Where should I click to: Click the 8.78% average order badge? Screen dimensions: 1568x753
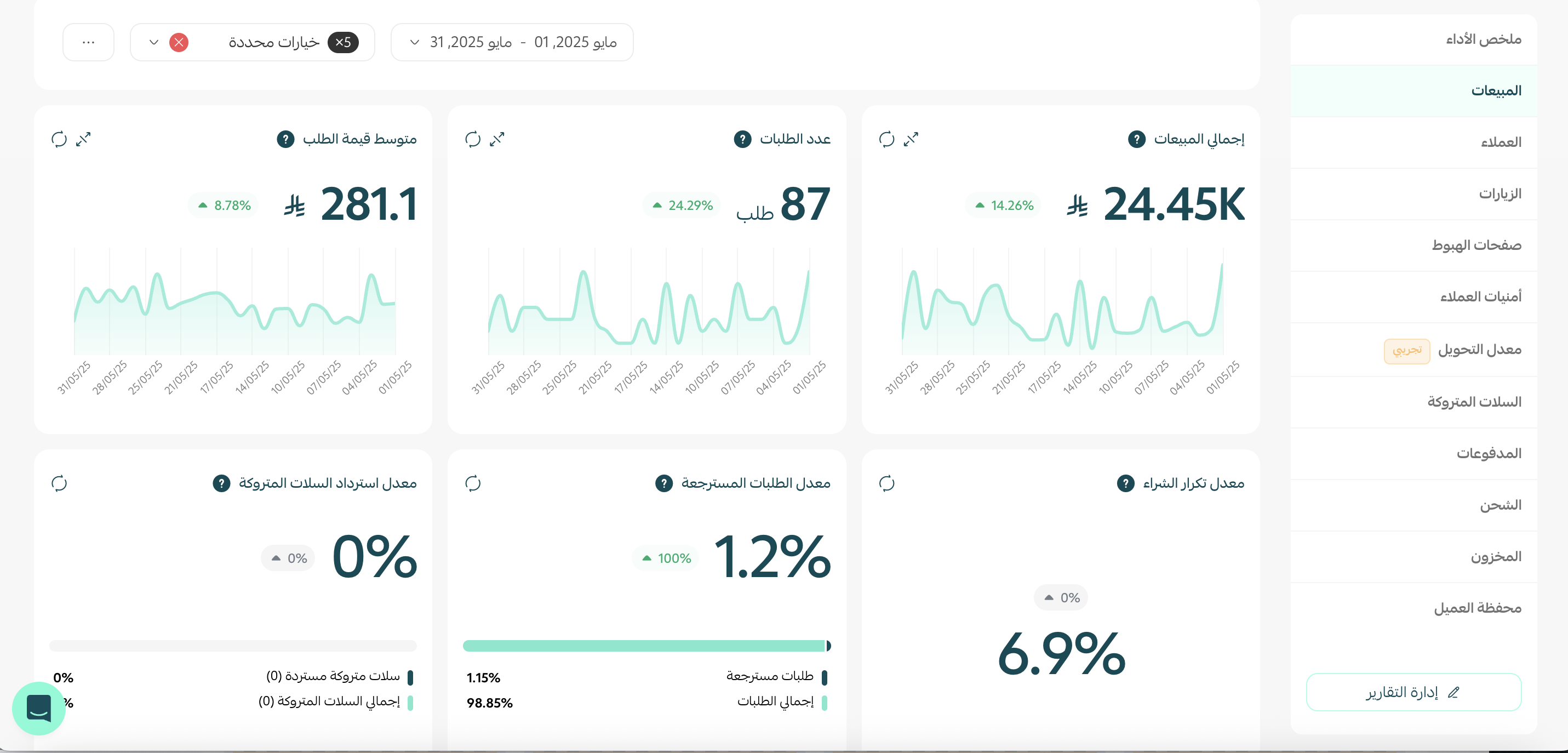(x=224, y=205)
